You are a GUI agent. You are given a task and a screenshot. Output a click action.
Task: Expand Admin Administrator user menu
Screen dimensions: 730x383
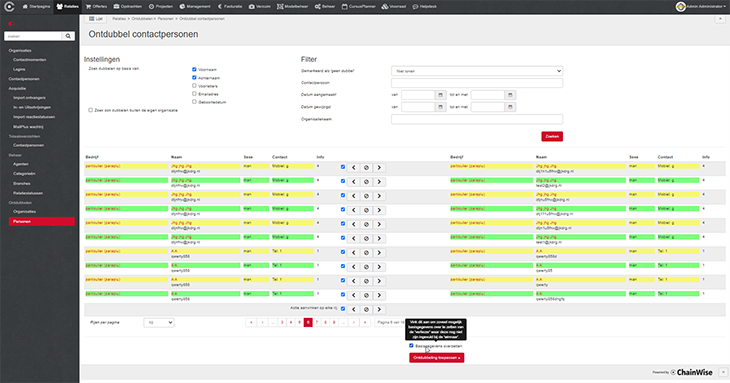point(701,7)
